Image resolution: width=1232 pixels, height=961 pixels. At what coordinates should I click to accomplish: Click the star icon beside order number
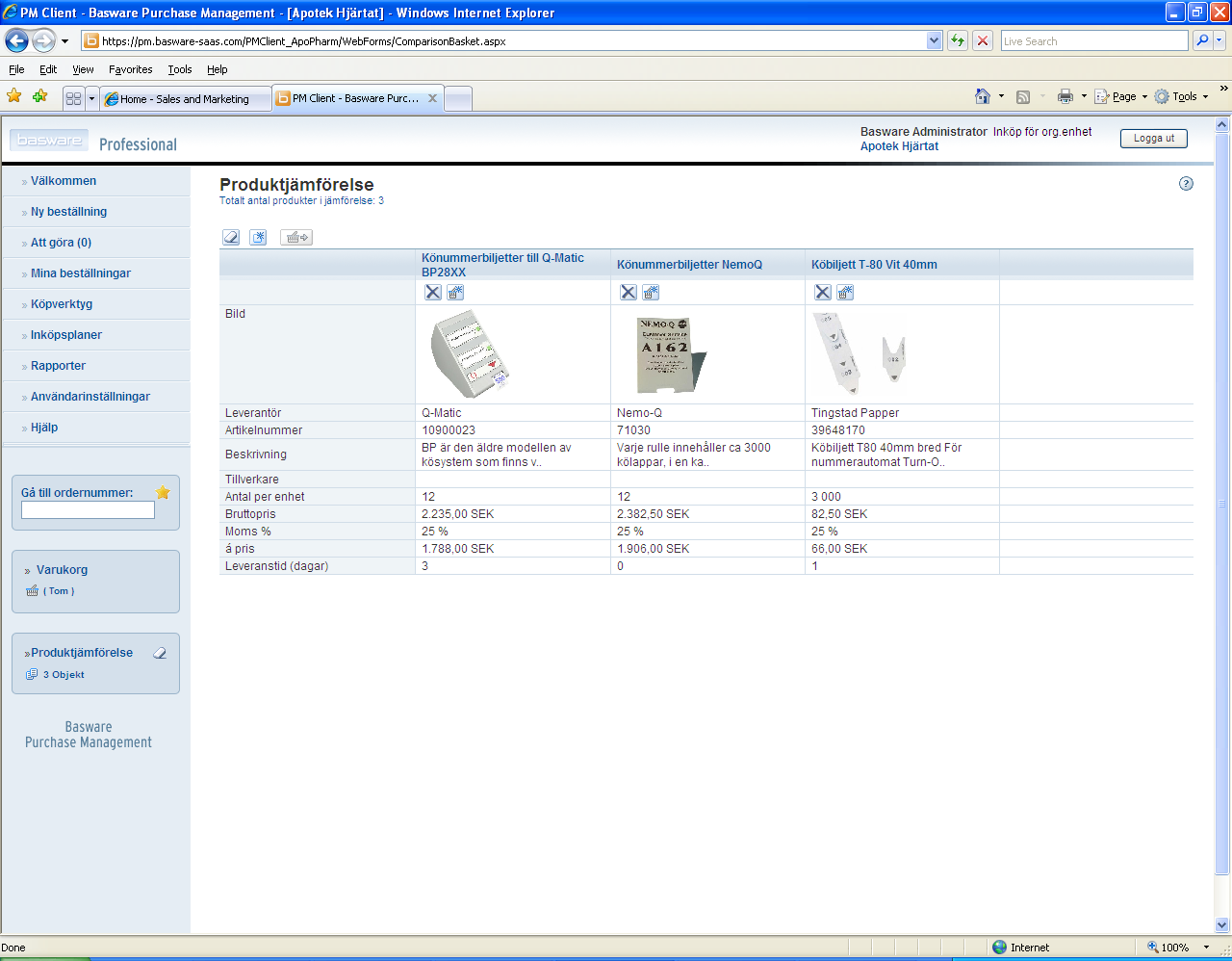pyautogui.click(x=163, y=492)
